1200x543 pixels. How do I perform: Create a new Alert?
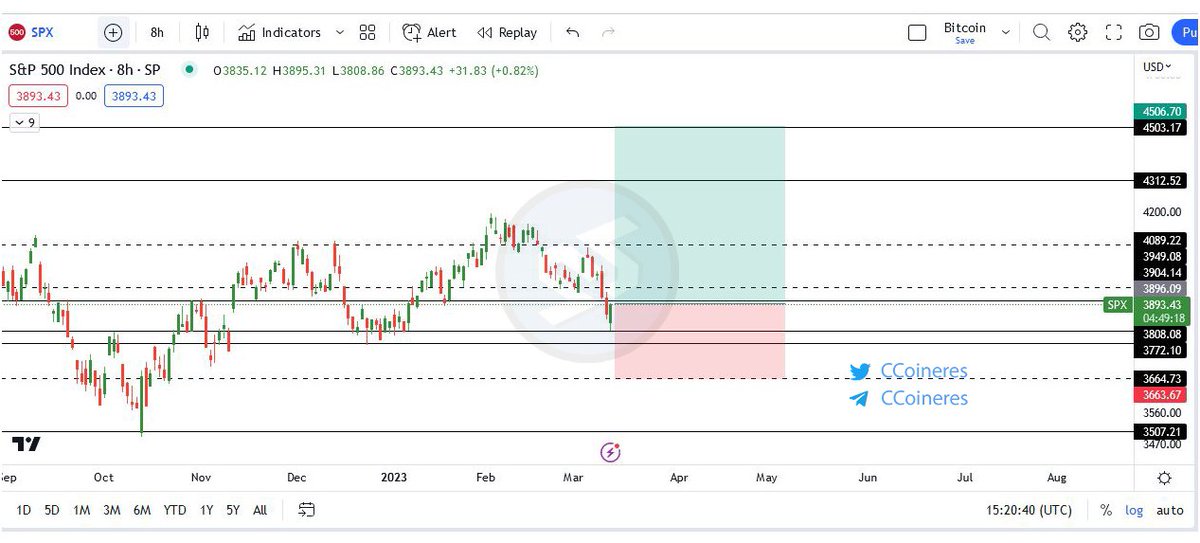tap(429, 32)
